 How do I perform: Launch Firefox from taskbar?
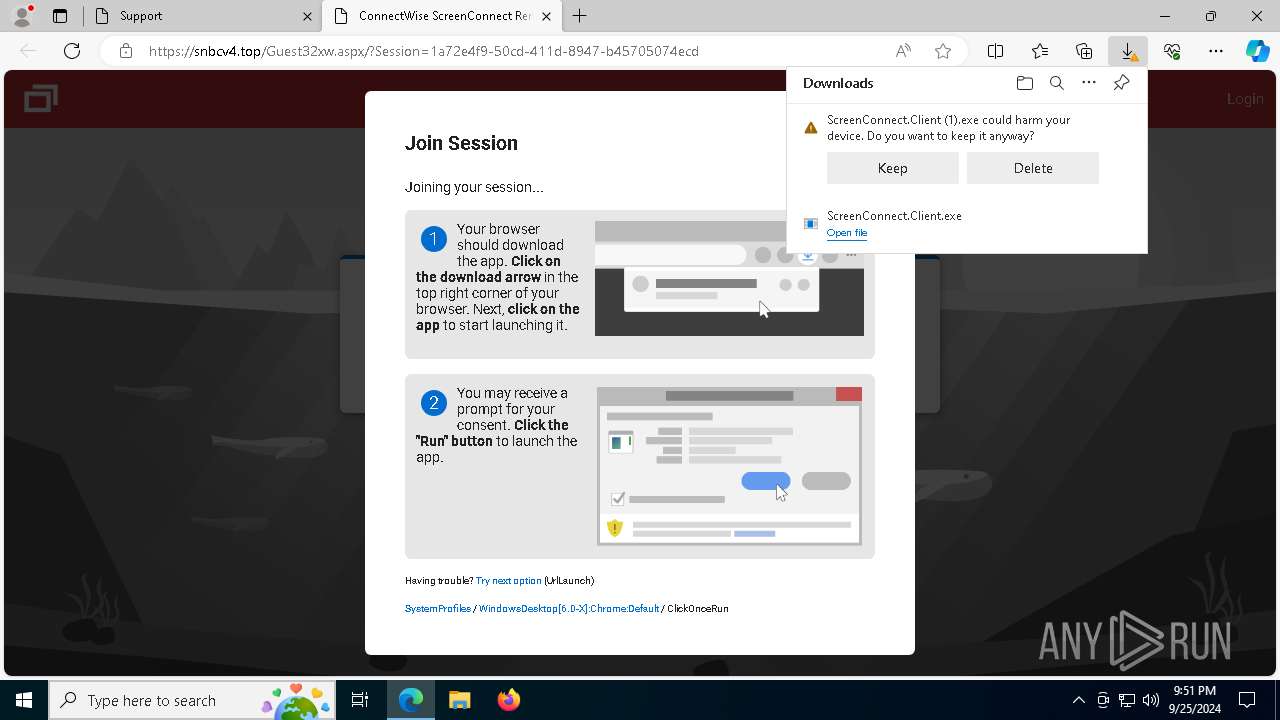(508, 700)
